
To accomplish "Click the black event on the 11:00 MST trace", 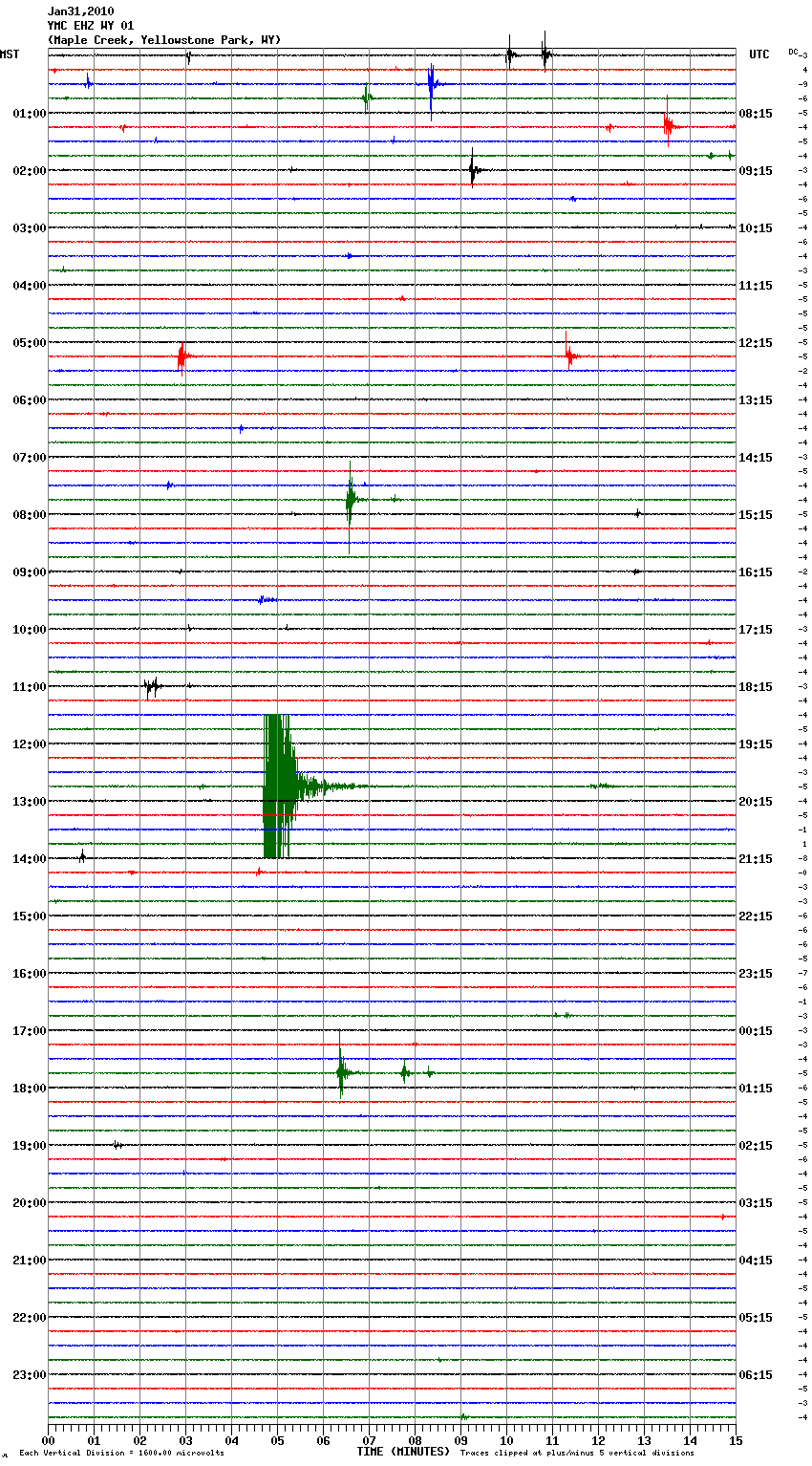I will (153, 686).
